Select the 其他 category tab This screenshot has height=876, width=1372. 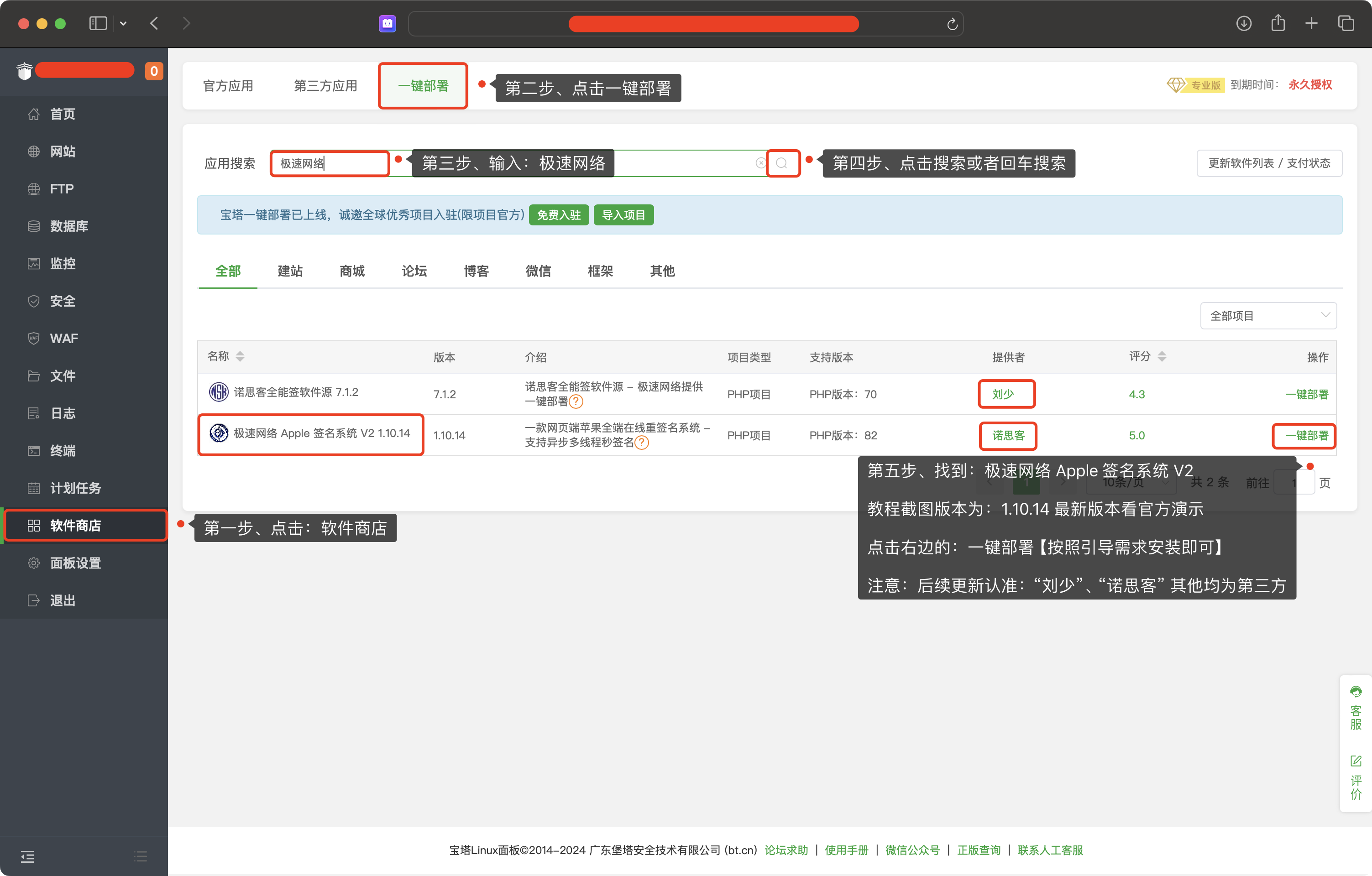pyautogui.click(x=663, y=271)
